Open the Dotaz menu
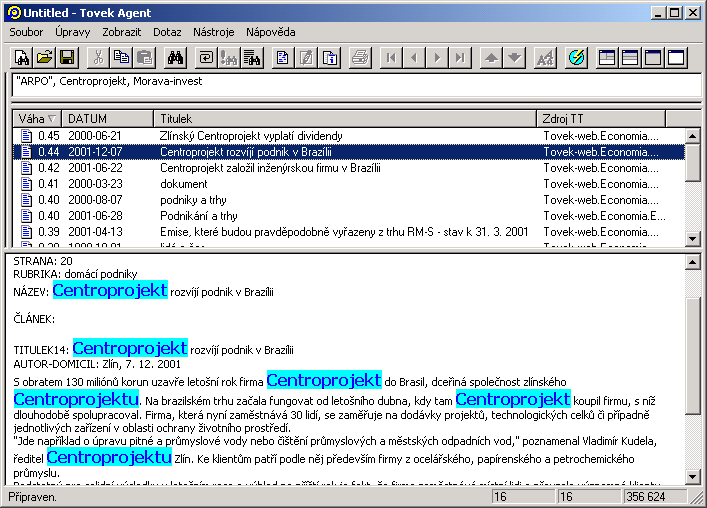 (167, 32)
